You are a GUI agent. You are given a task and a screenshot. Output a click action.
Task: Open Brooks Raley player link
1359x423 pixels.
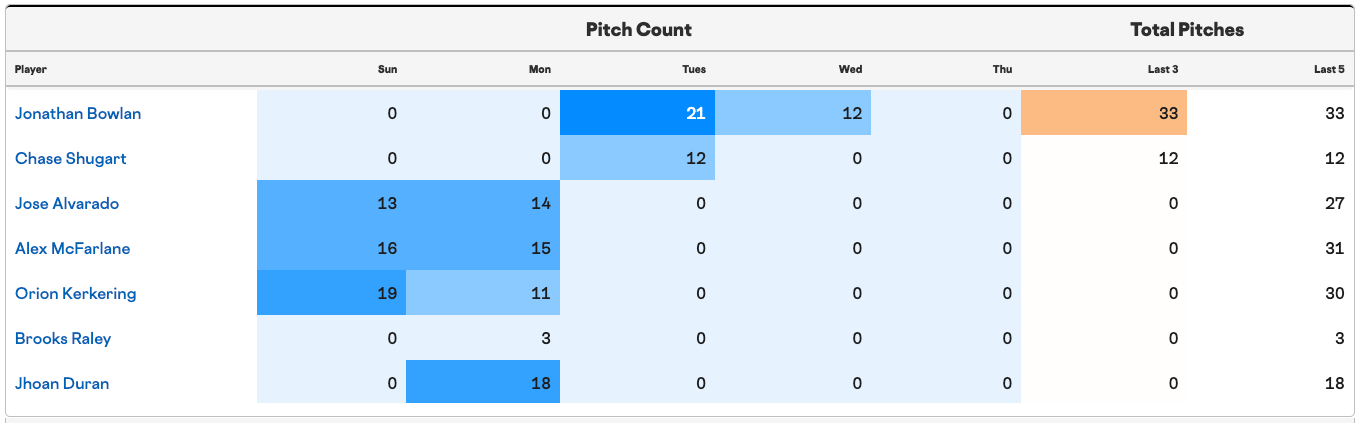pyautogui.click(x=63, y=338)
